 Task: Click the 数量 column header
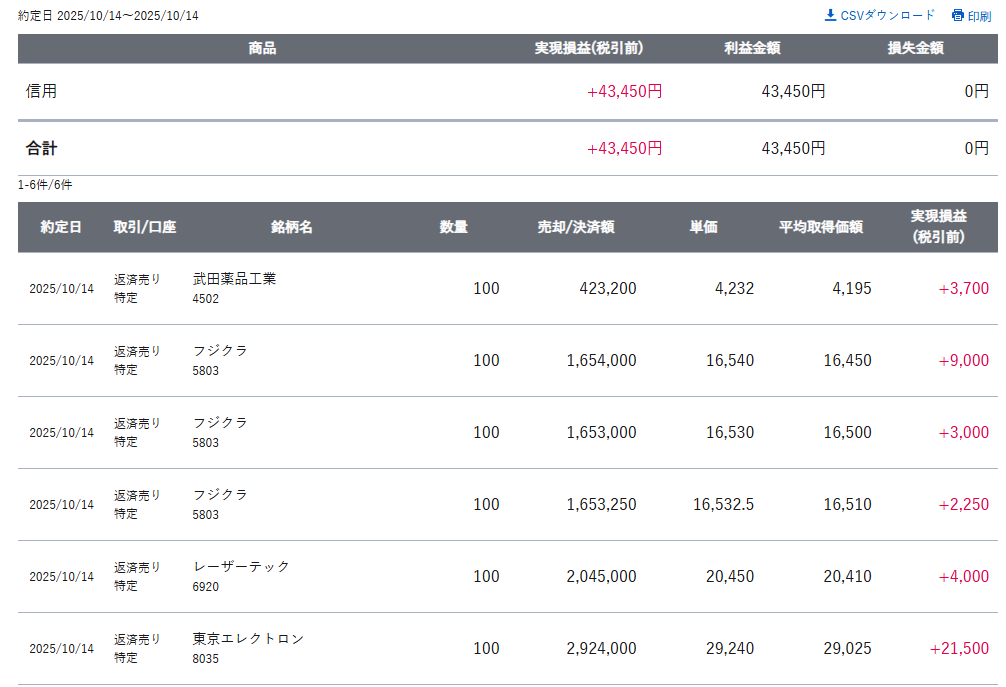click(453, 227)
